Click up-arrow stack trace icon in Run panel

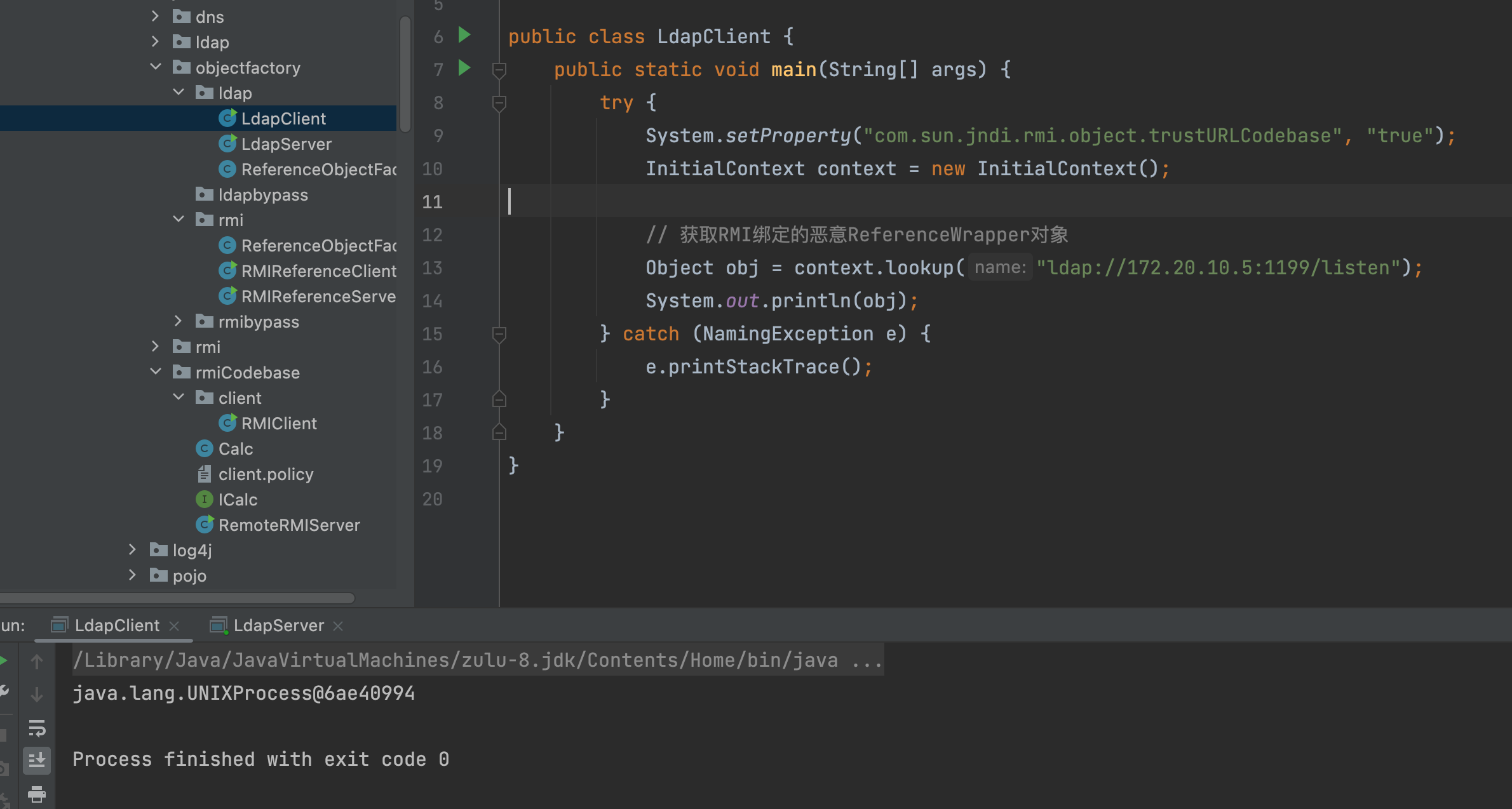click(x=37, y=662)
